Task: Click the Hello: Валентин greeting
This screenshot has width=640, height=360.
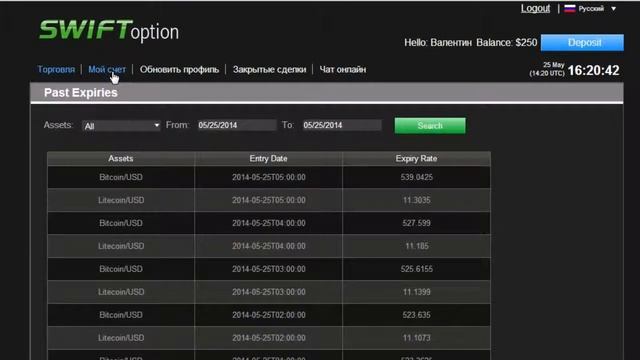Action: point(438,42)
